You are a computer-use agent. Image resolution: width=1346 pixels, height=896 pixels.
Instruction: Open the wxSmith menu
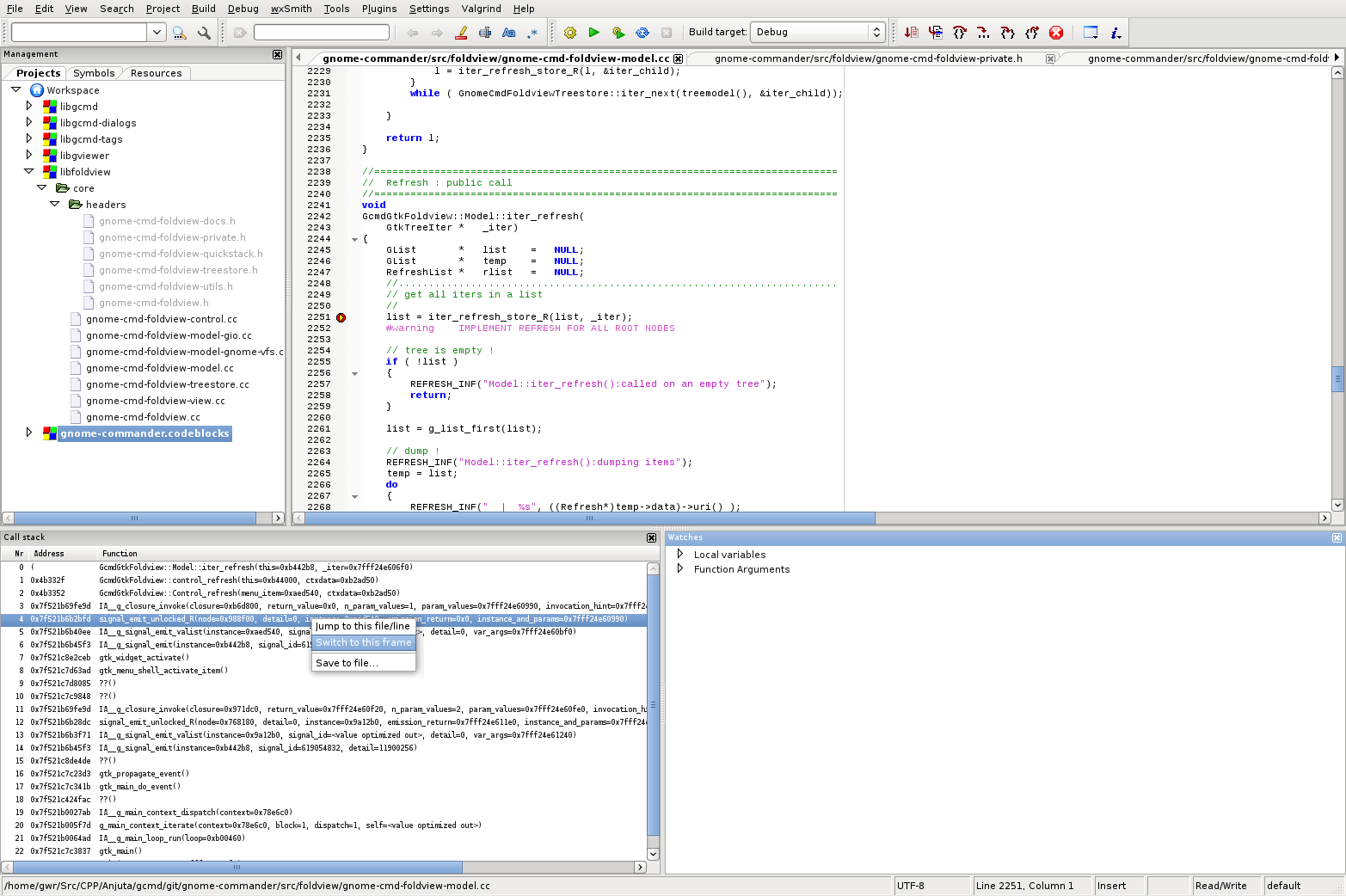coord(291,9)
